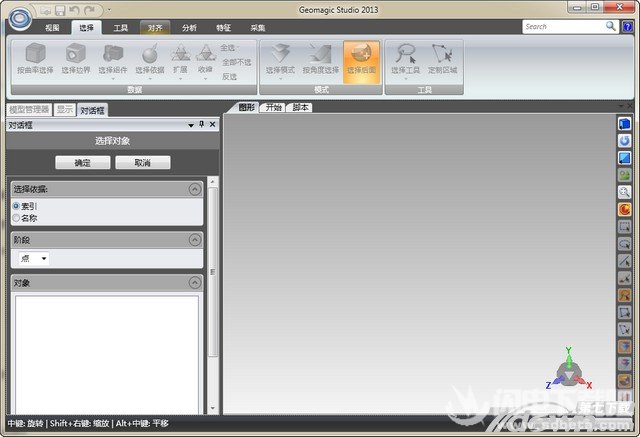Screen dimensions: 640x437
Task: Click inside the 对象 list box
Action: (x=107, y=354)
